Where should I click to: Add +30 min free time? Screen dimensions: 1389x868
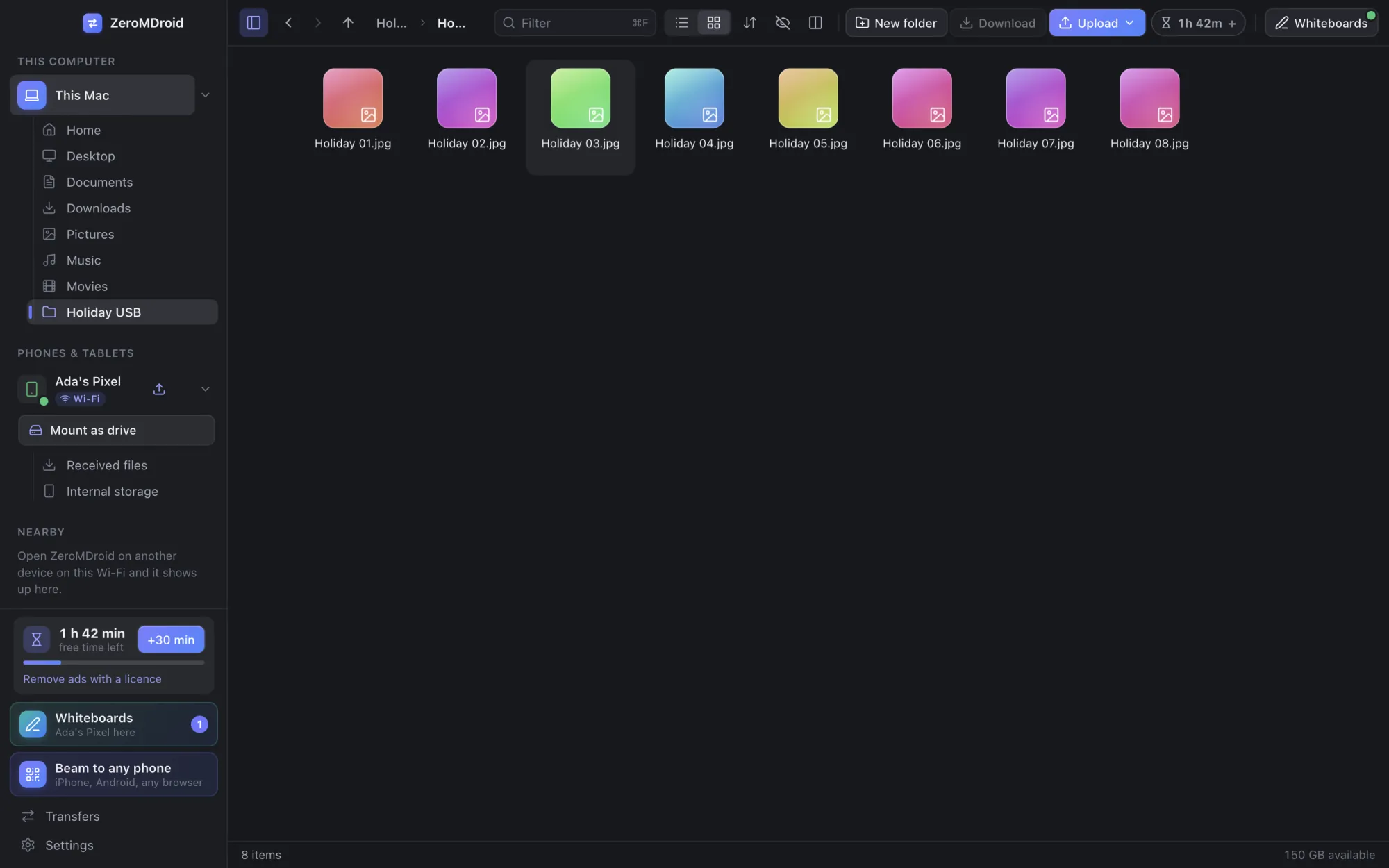click(x=171, y=640)
